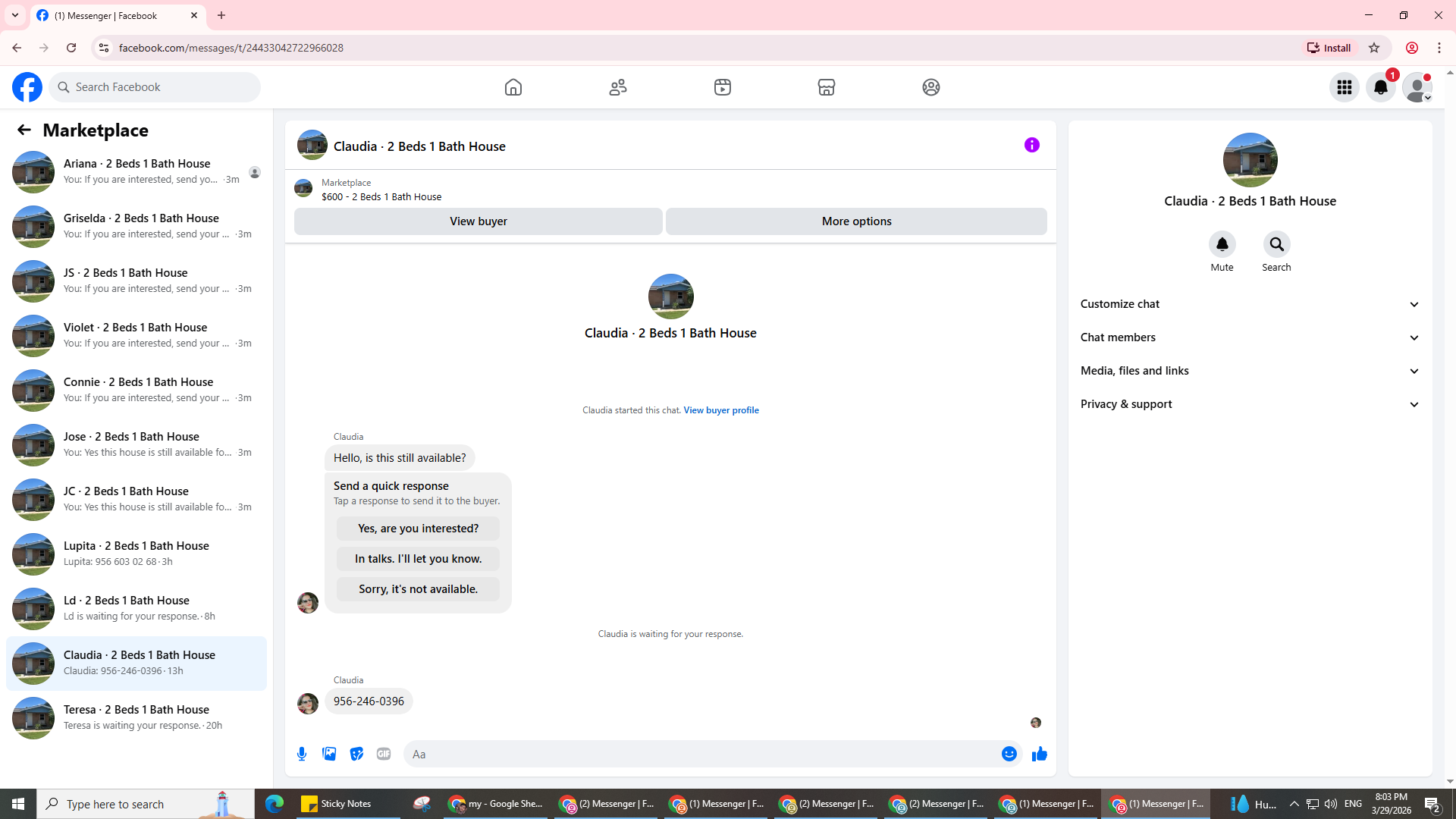
Task: View site information icon in address bar
Action: [104, 48]
